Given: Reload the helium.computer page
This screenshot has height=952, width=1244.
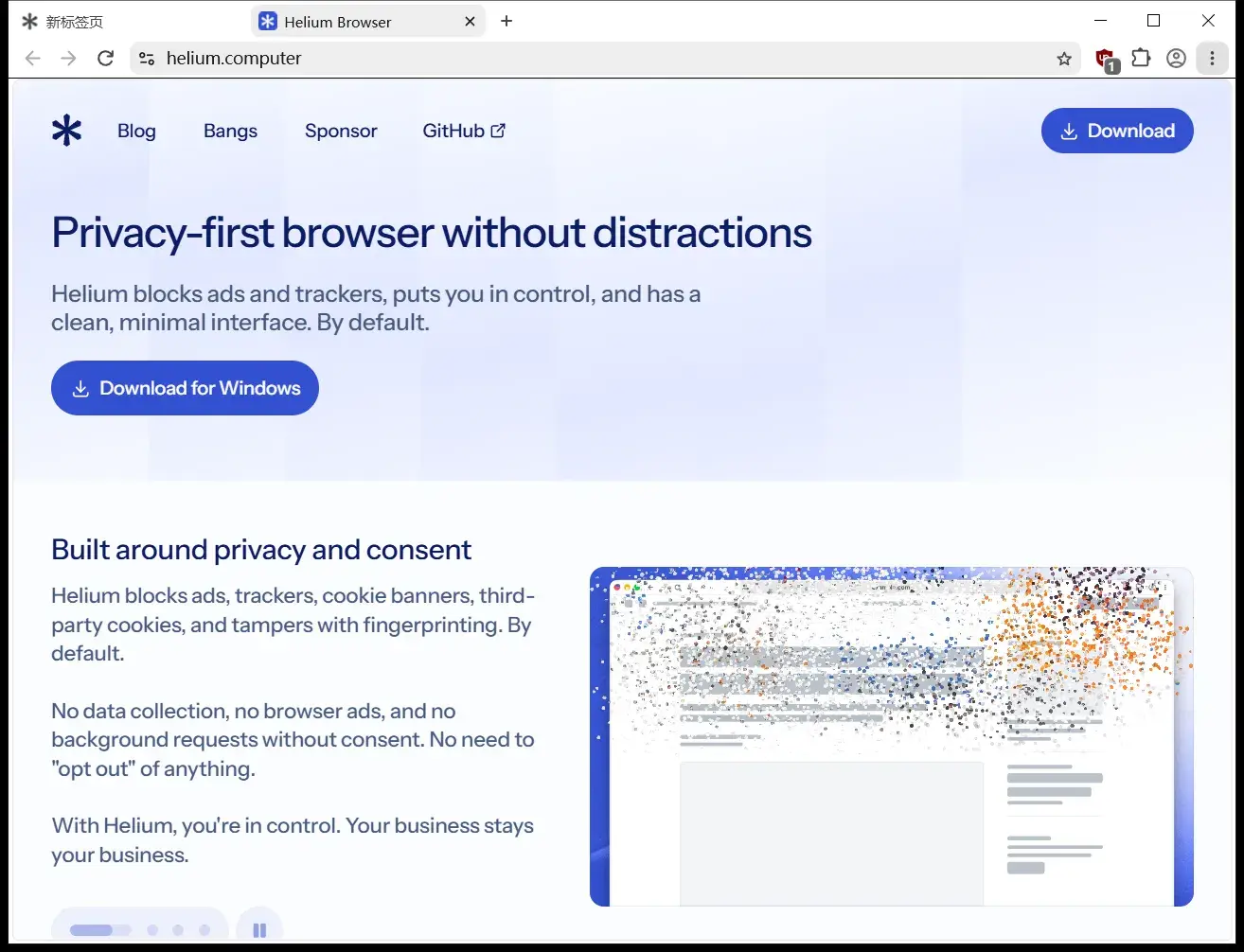Looking at the screenshot, I should coord(105,59).
